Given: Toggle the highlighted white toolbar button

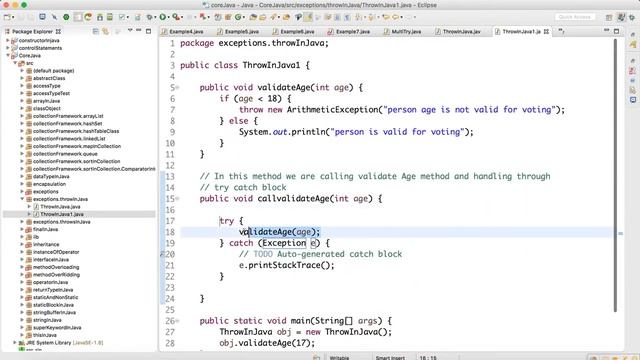Looking at the screenshot, I should coord(78,17).
